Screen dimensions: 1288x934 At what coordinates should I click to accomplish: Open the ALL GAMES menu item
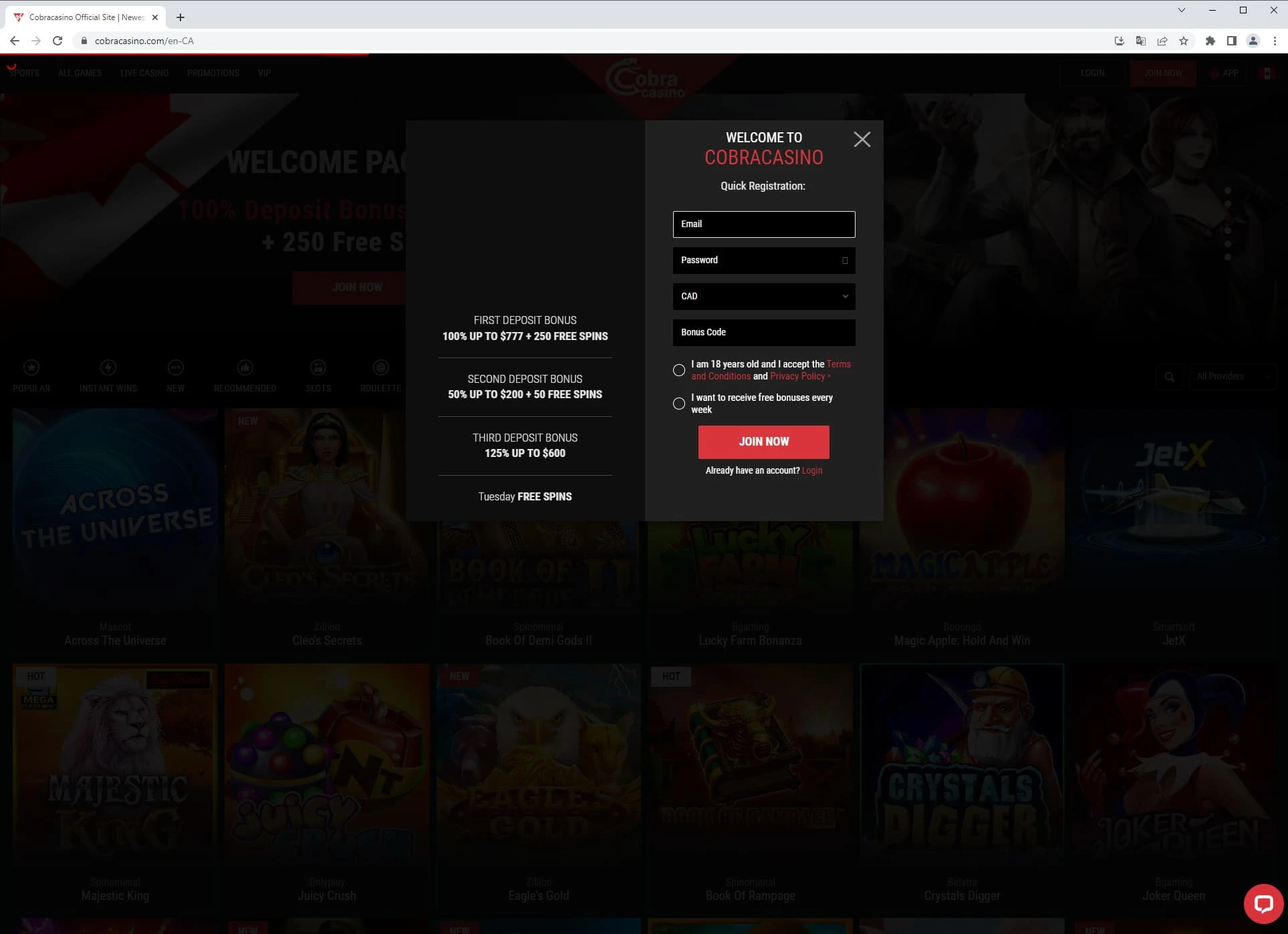click(80, 73)
